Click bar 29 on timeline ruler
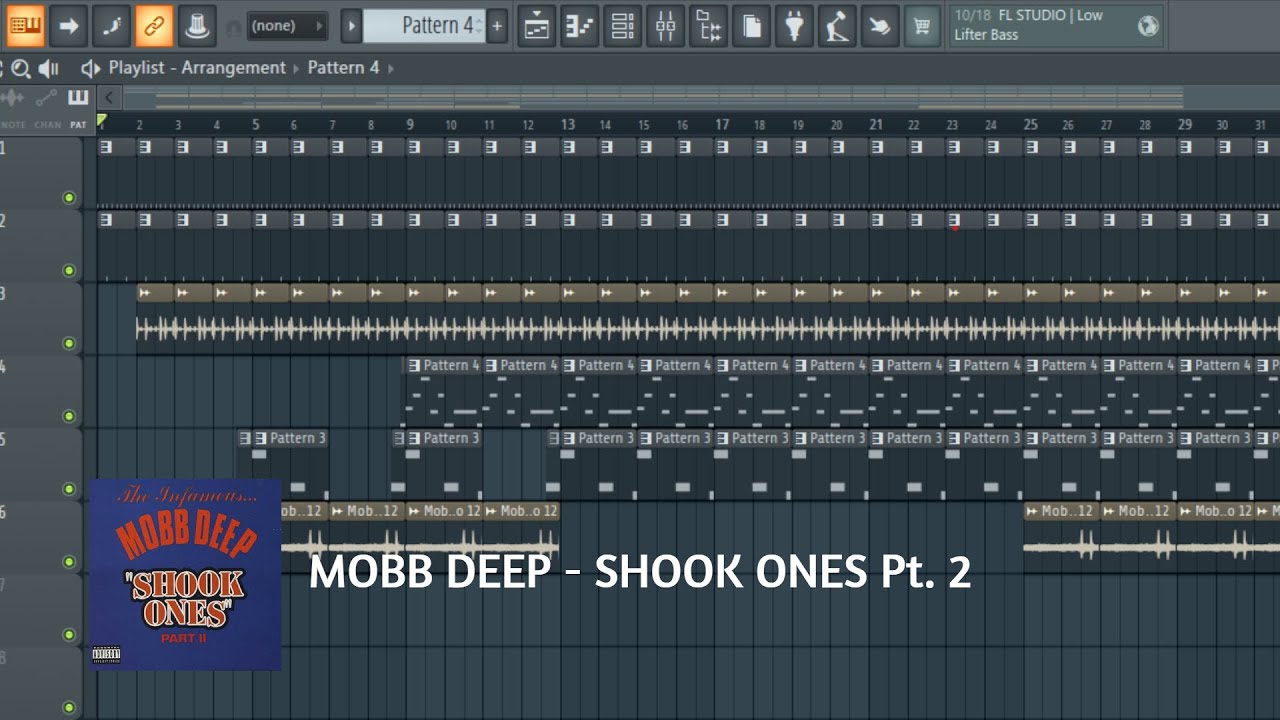Image resolution: width=1280 pixels, height=720 pixels. (x=1184, y=125)
